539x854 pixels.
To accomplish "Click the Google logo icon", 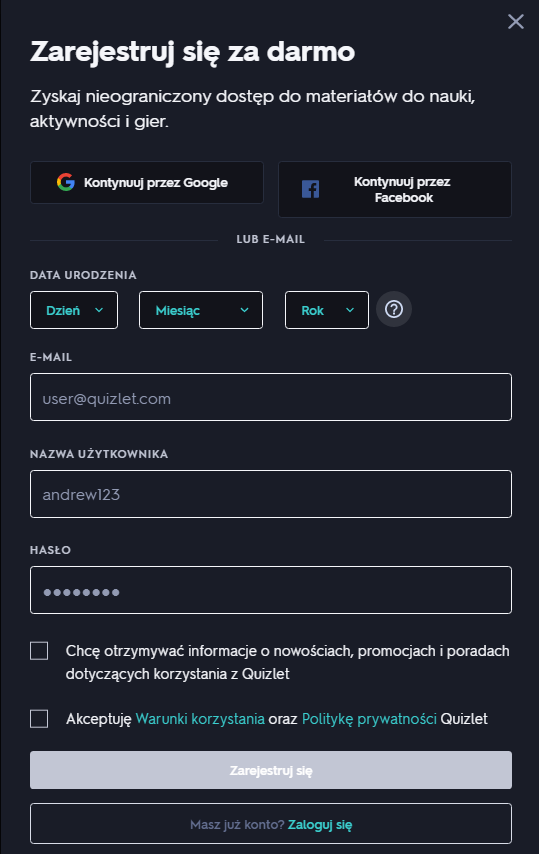I will point(66,182).
